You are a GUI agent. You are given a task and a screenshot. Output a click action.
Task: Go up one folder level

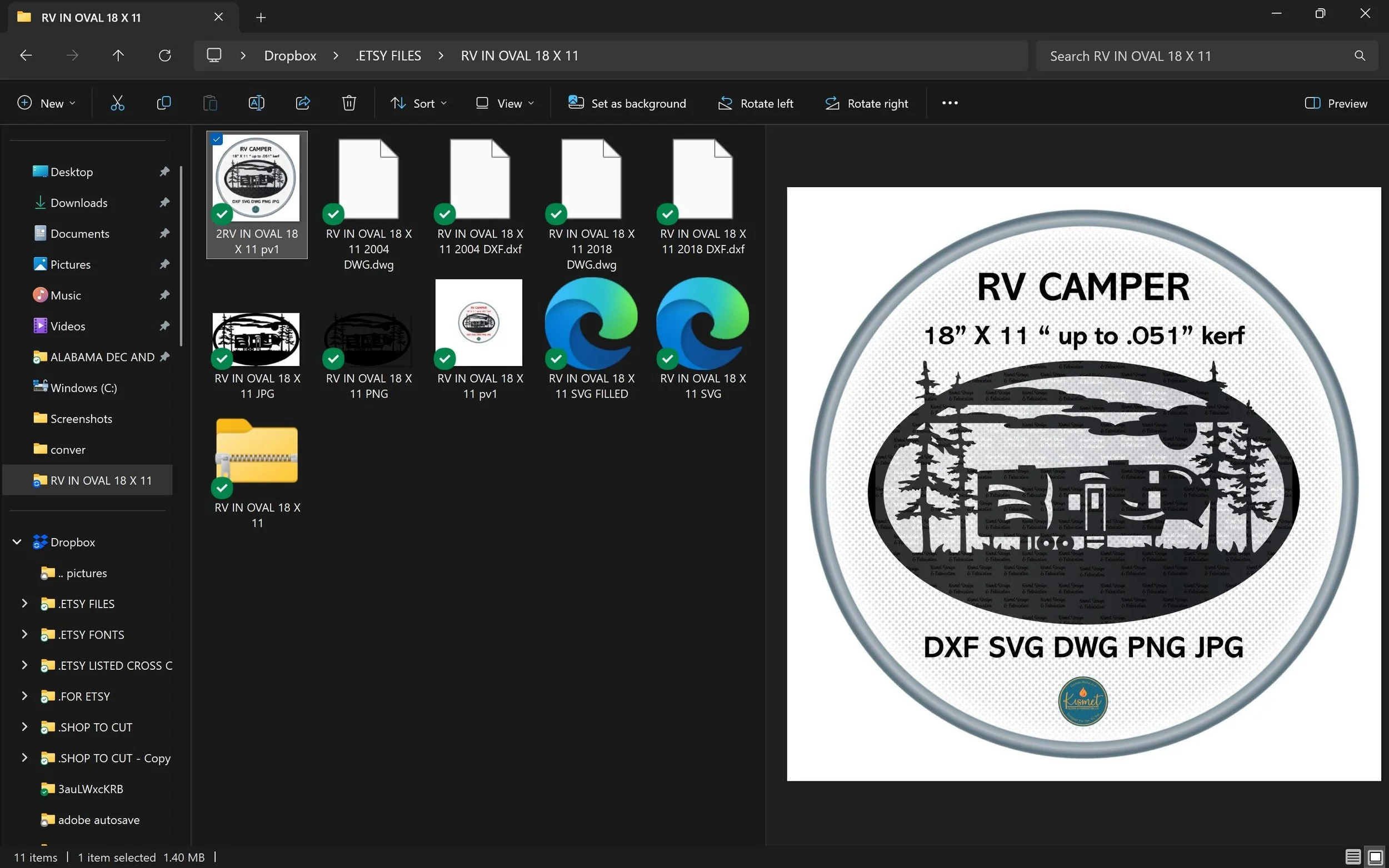coord(118,56)
